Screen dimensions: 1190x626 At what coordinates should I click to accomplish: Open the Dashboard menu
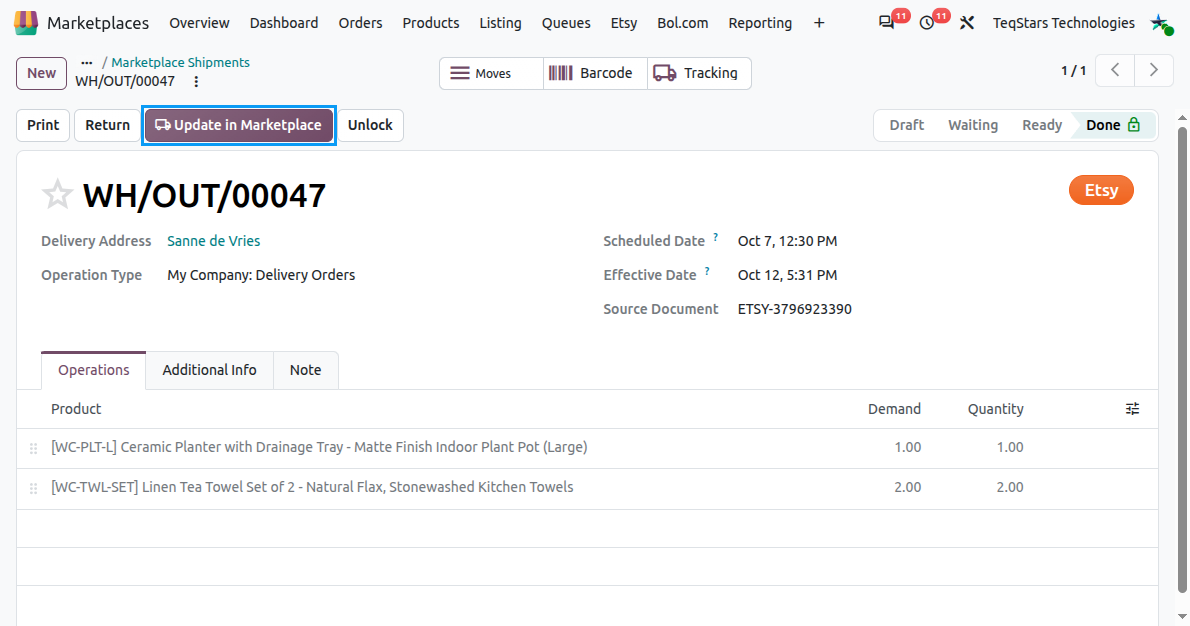pyautogui.click(x=284, y=23)
